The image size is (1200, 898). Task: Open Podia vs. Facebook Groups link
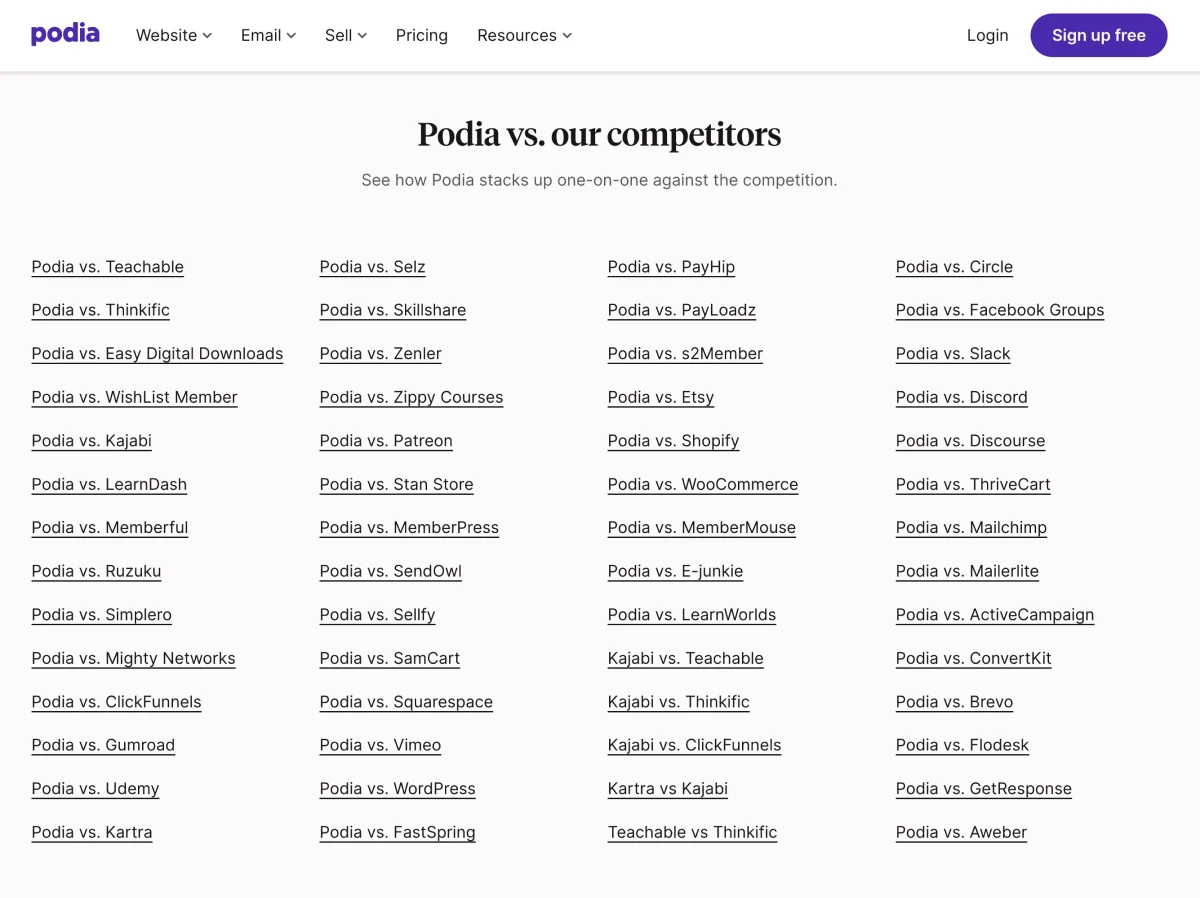(x=1000, y=310)
